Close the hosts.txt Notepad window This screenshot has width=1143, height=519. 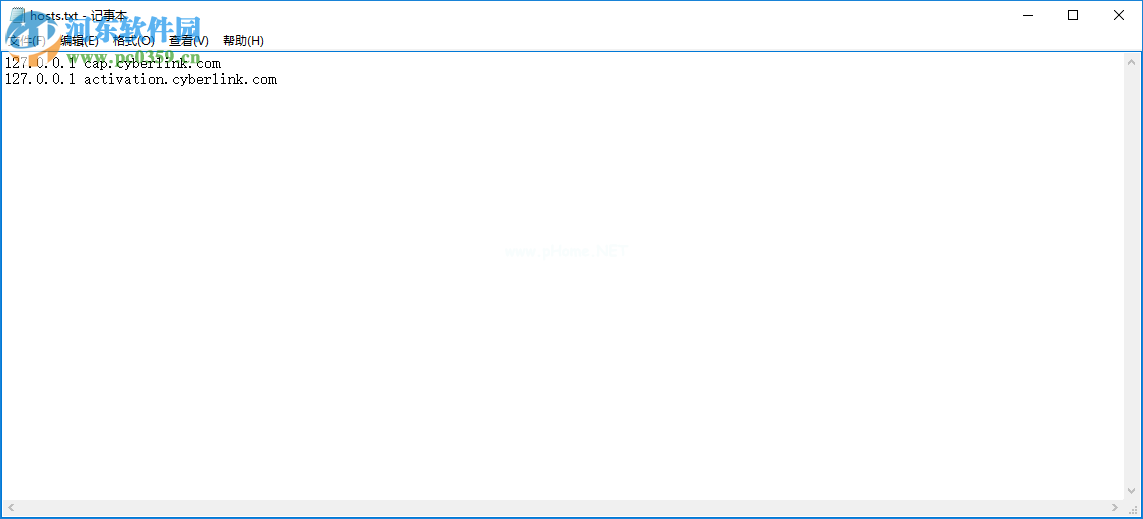(1118, 15)
